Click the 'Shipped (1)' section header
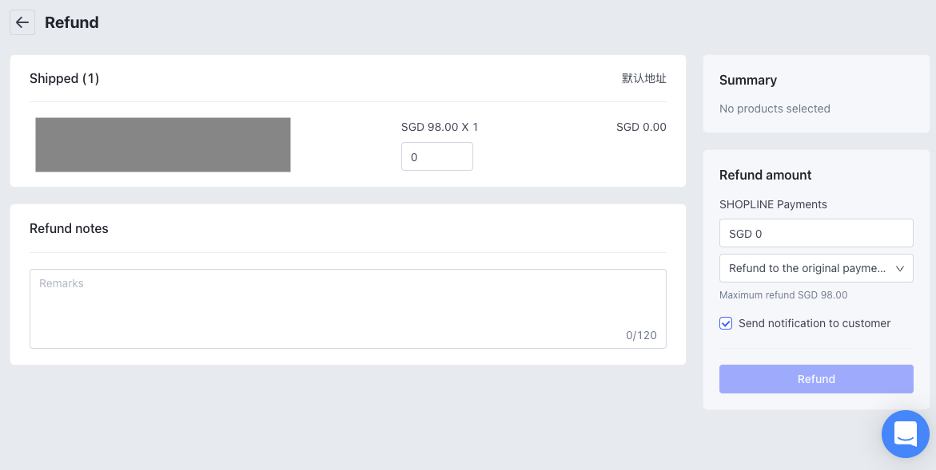Viewport: 936px width, 470px height. [64, 79]
